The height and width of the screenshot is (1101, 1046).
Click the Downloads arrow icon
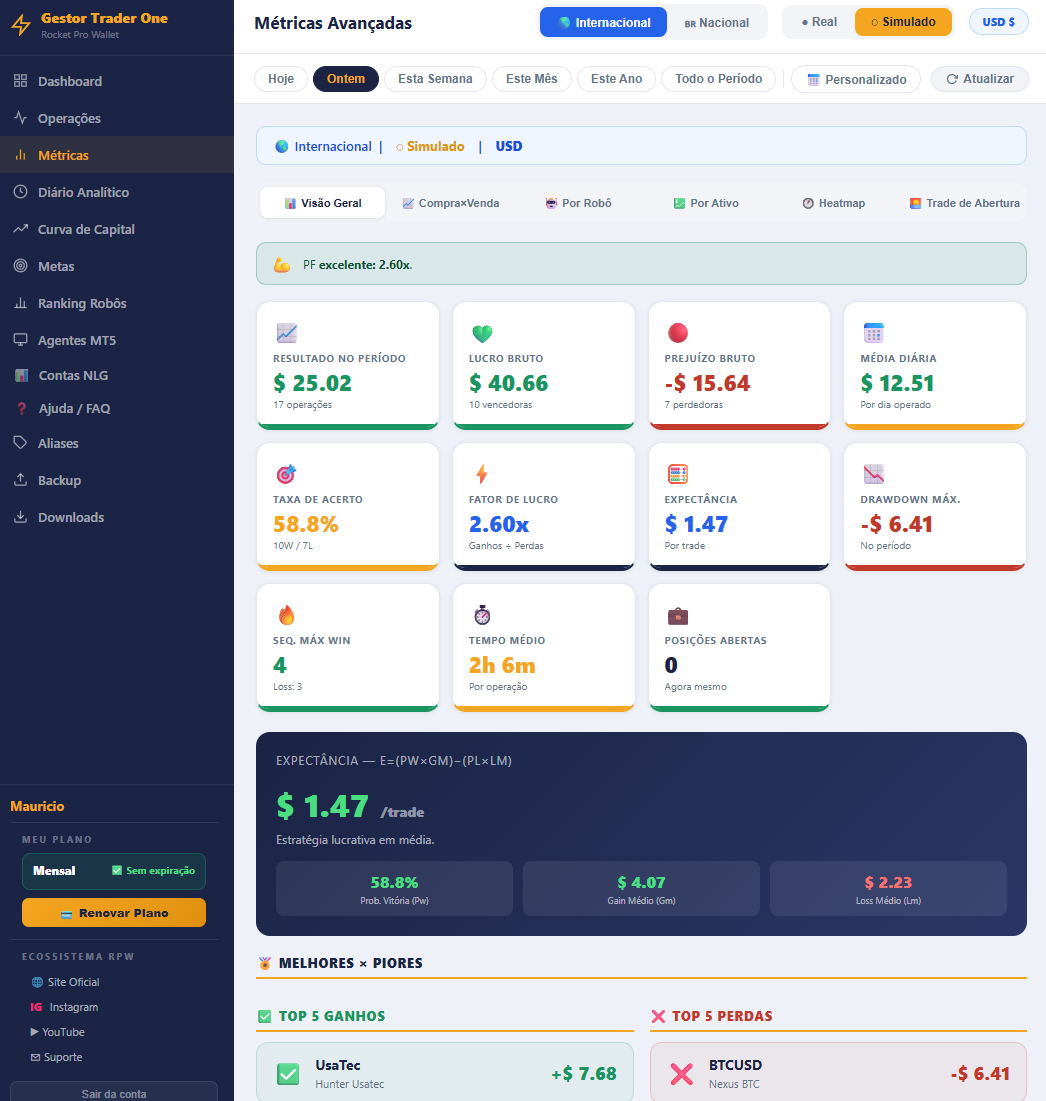(x=20, y=517)
